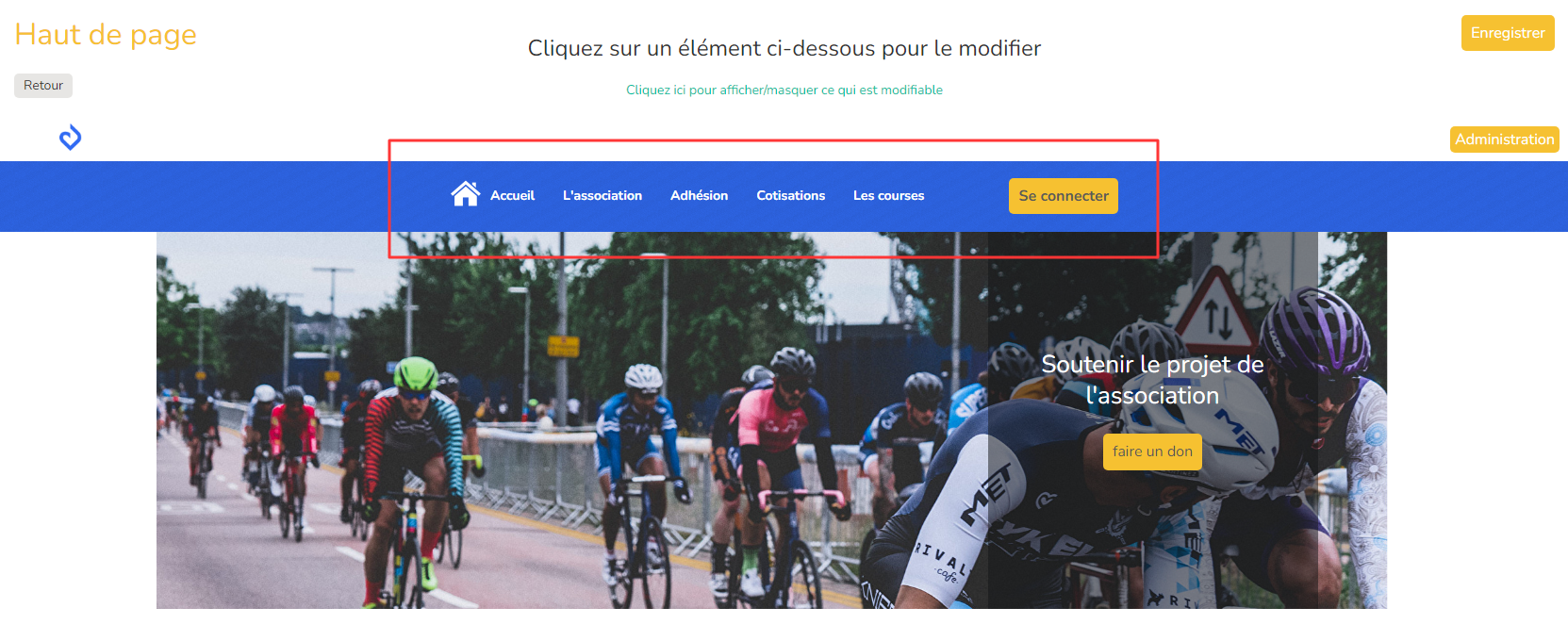
Task: Click the home icon in the navbar
Action: pos(466,194)
